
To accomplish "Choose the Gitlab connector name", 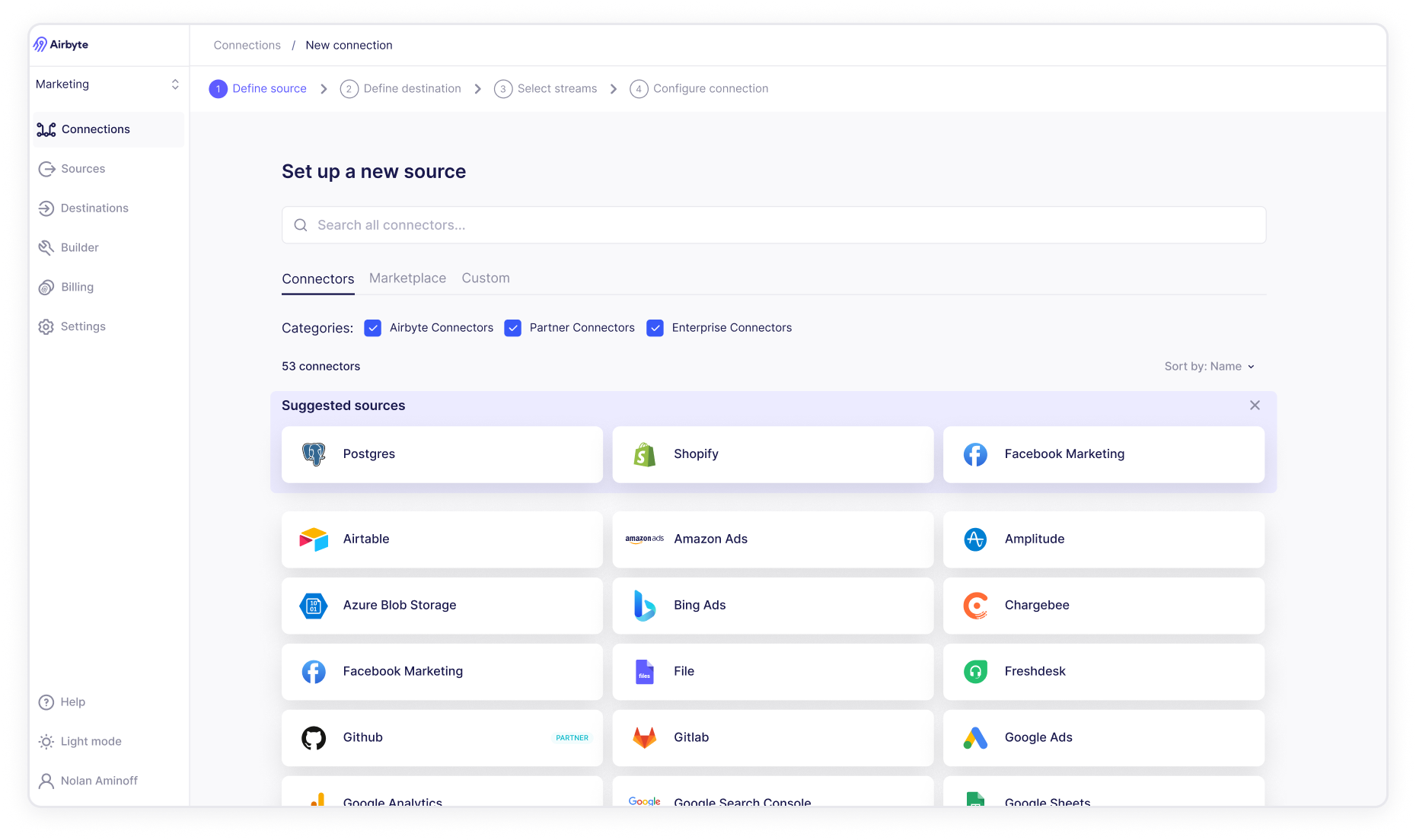I will coord(691,738).
